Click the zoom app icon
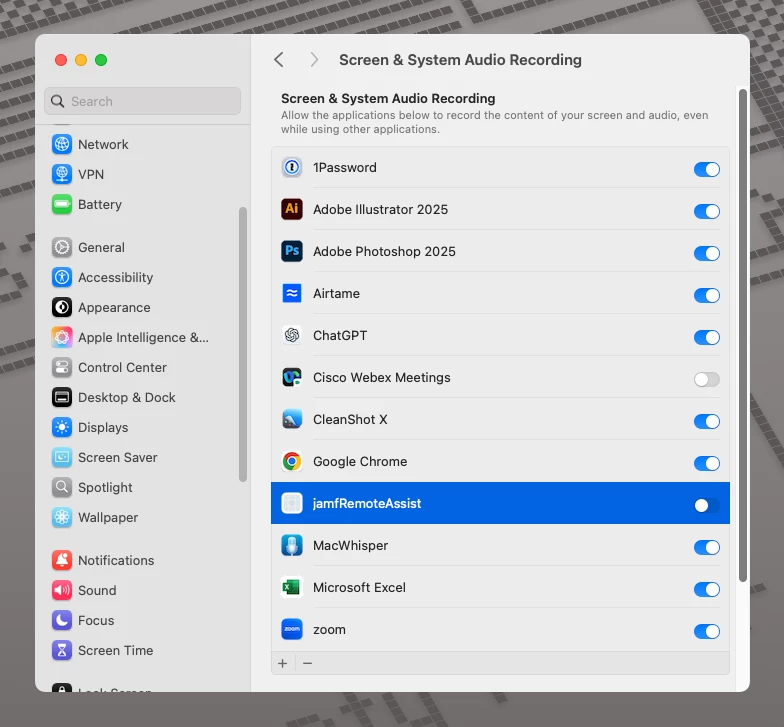The height and width of the screenshot is (727, 784). (x=292, y=630)
